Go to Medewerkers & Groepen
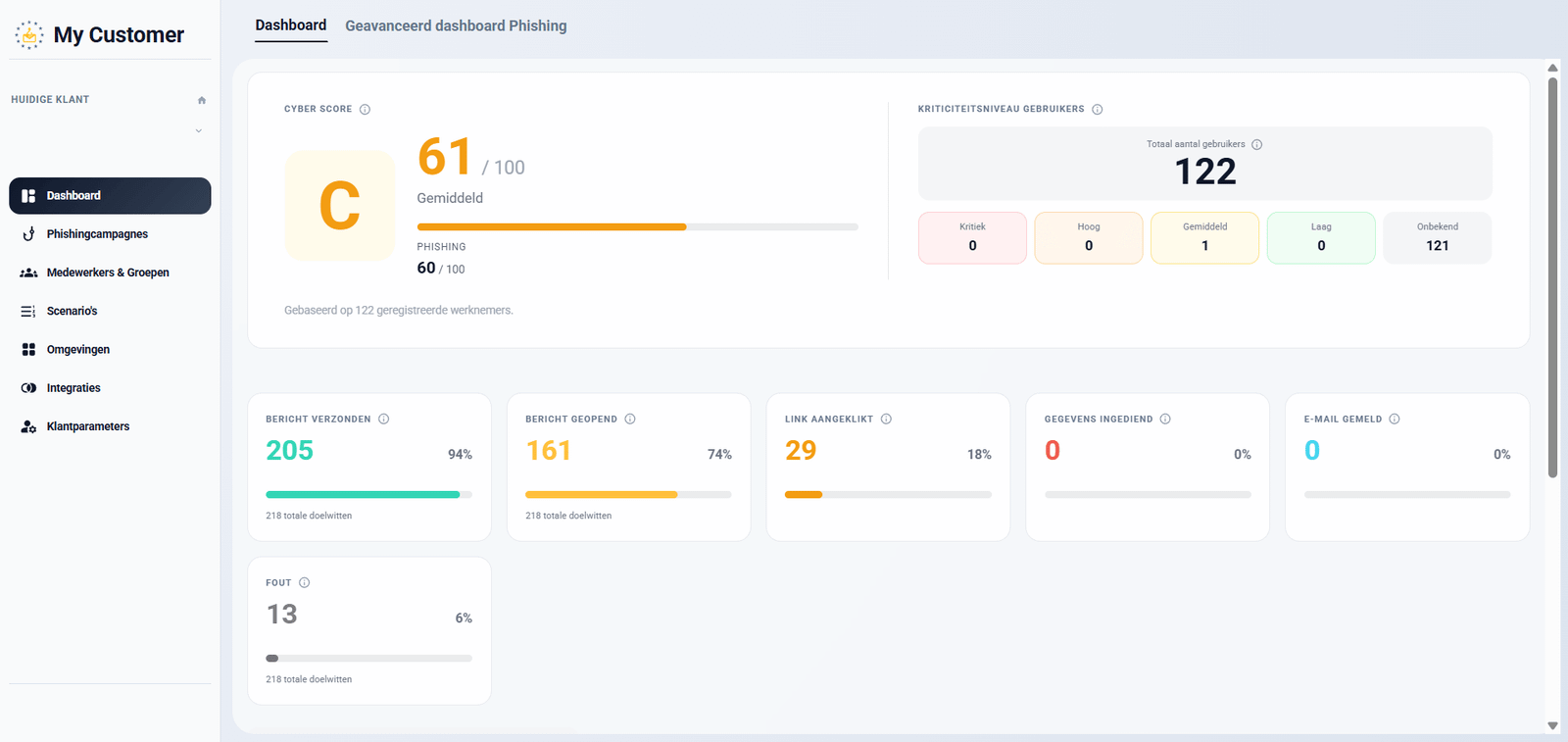 (110, 272)
